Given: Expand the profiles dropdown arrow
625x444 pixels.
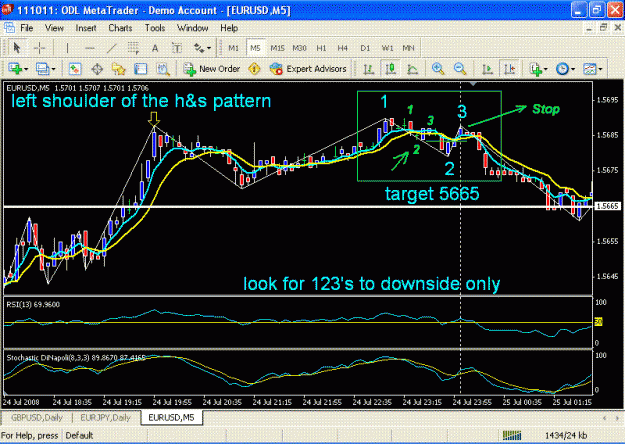Looking at the screenshot, I should [x=53, y=69].
